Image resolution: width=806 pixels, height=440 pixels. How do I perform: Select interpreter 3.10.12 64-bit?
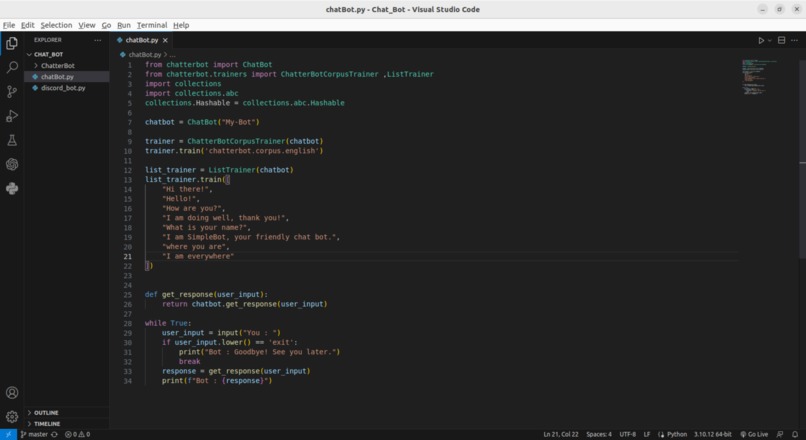coord(712,434)
